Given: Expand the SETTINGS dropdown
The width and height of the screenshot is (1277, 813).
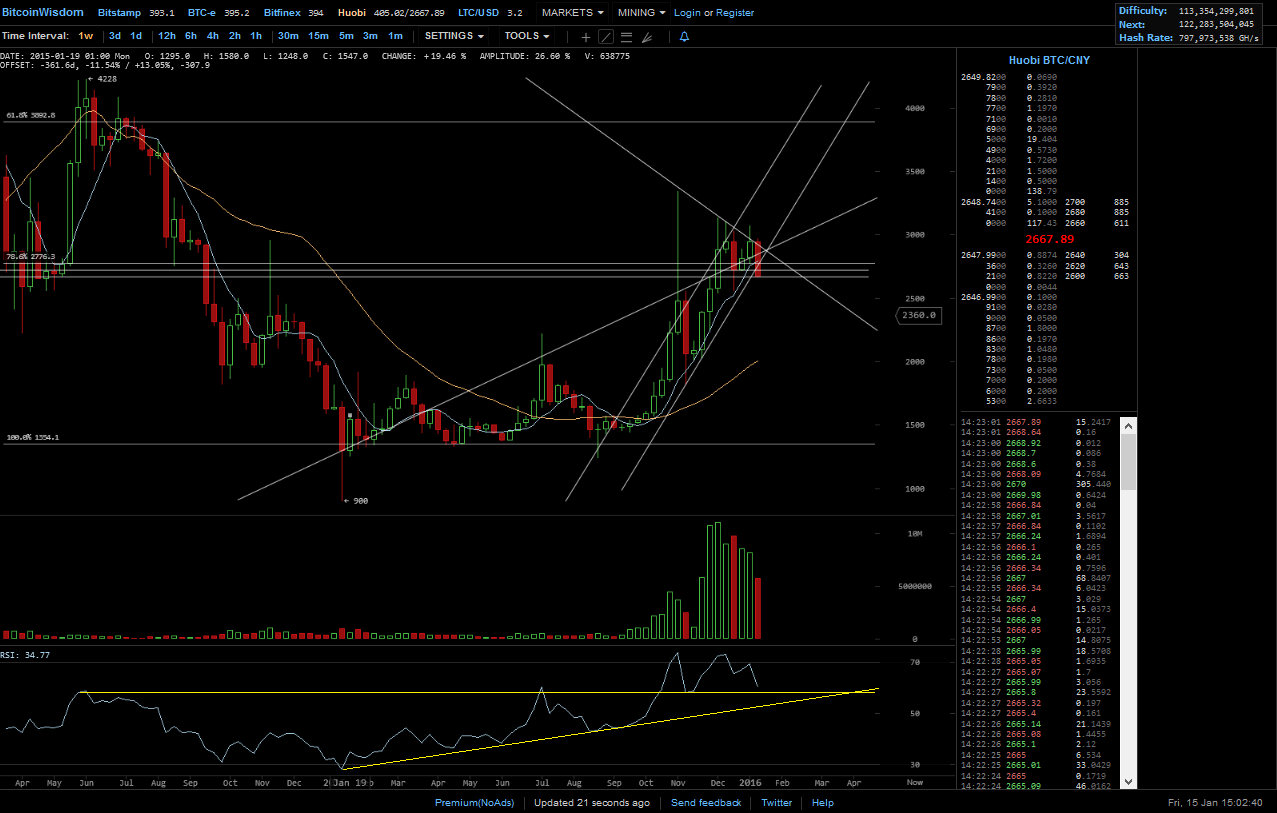Looking at the screenshot, I should coord(455,36).
